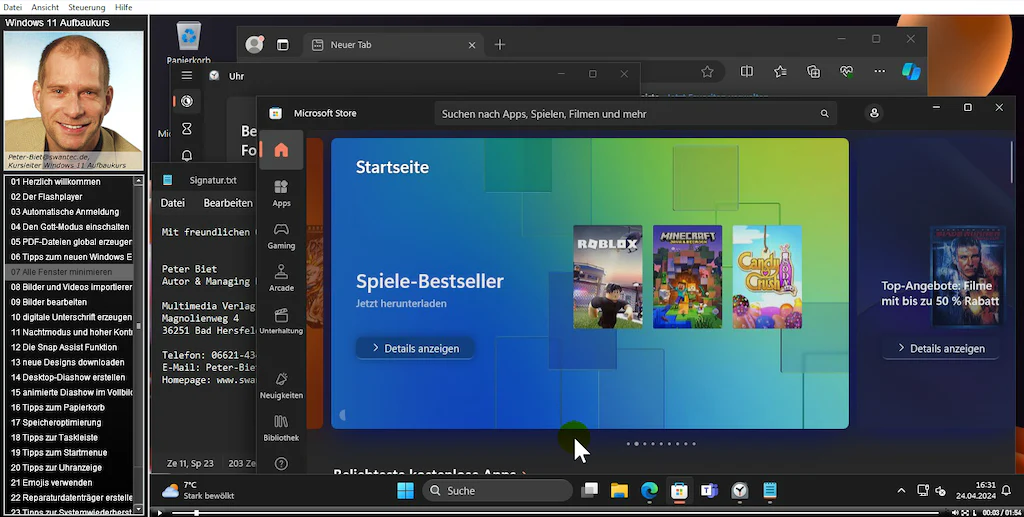Click the help question mark icon in Store
This screenshot has width=1024, height=517.
[x=281, y=464]
